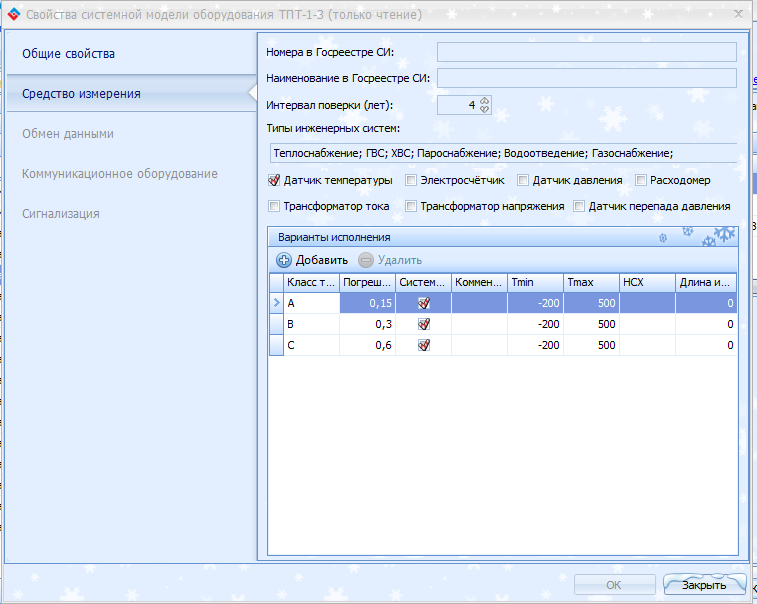Open the Общие свойства section
The width and height of the screenshot is (757, 604).
click(x=69, y=53)
